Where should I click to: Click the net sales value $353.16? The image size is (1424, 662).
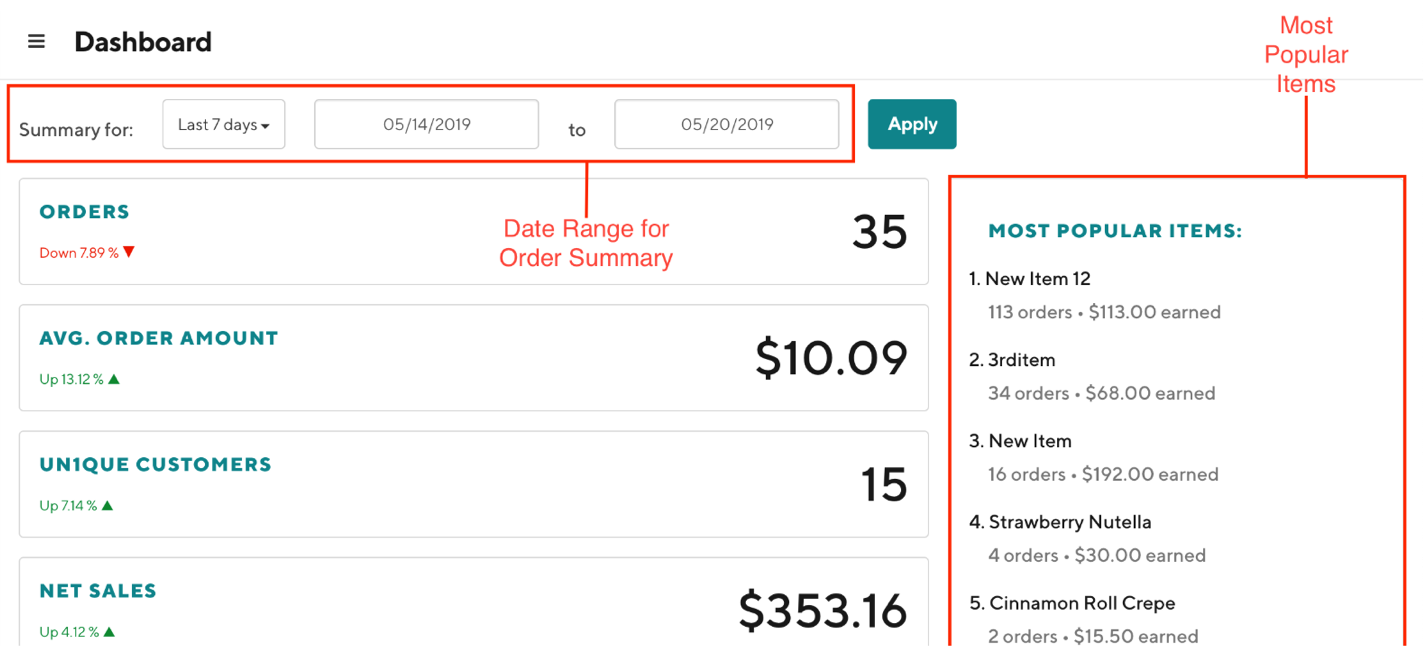[823, 610]
